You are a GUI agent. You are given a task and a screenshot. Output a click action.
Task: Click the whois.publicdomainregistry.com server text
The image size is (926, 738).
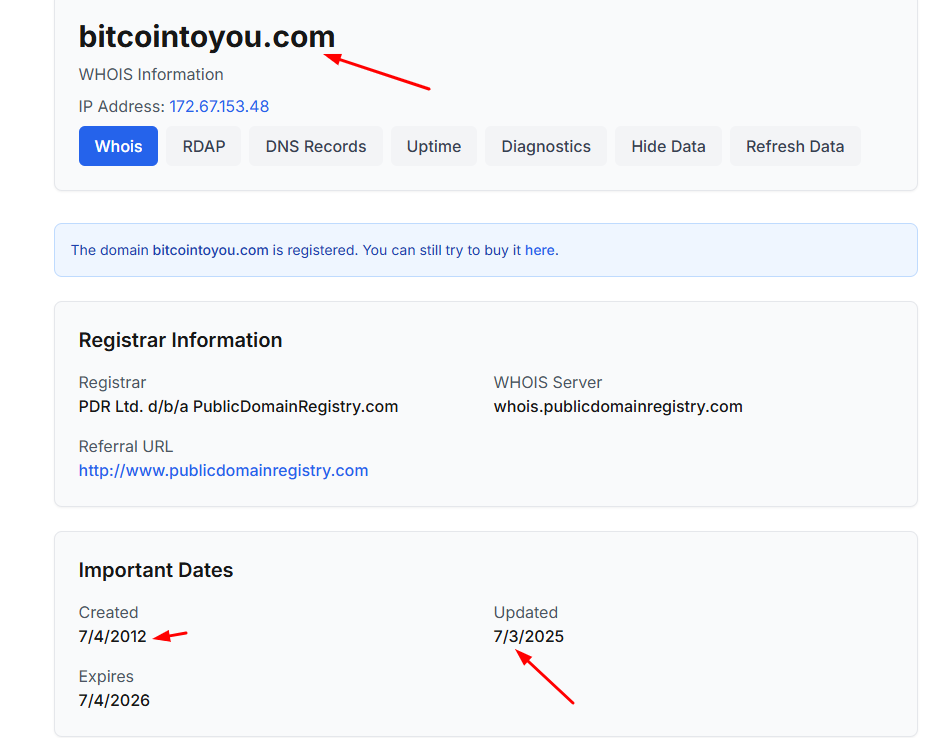(x=618, y=407)
